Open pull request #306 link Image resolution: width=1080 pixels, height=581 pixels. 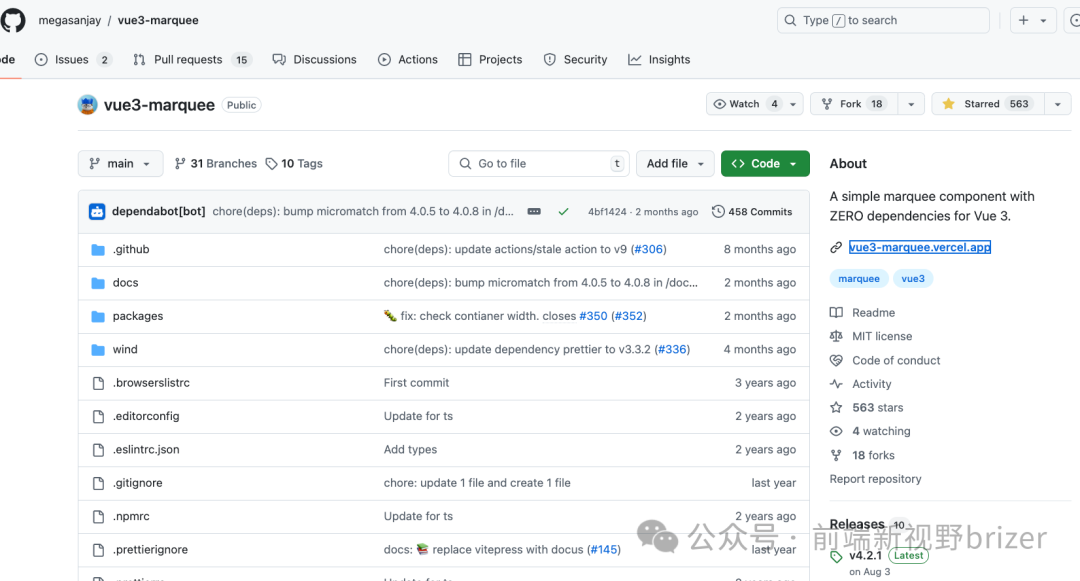(649, 249)
